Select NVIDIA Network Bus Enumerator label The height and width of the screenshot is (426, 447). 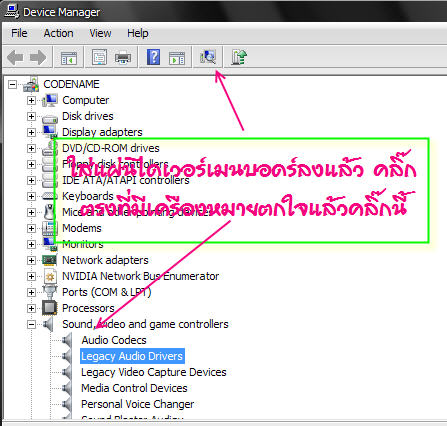(141, 276)
